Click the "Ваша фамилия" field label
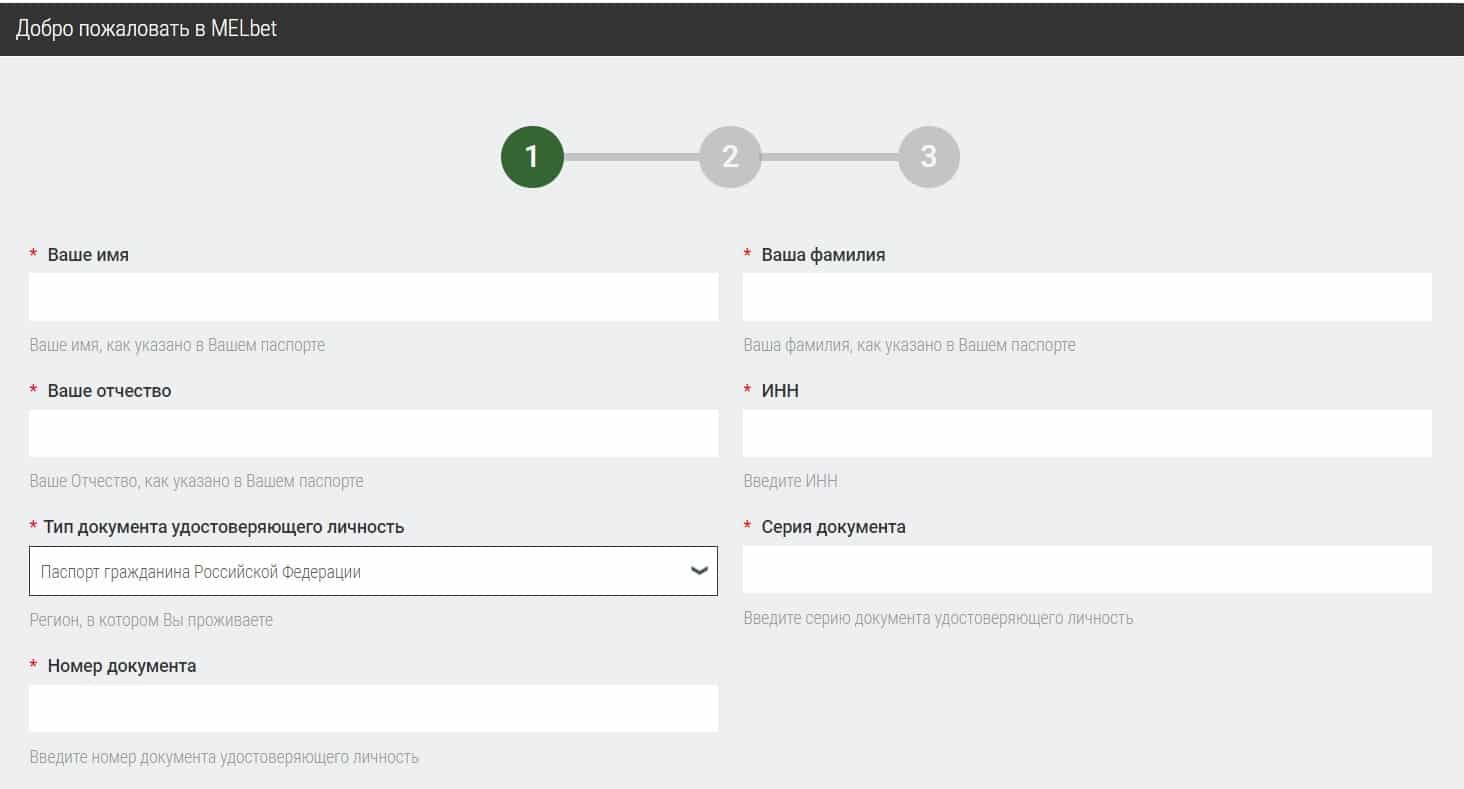The width and height of the screenshot is (1464, 789). 823,255
